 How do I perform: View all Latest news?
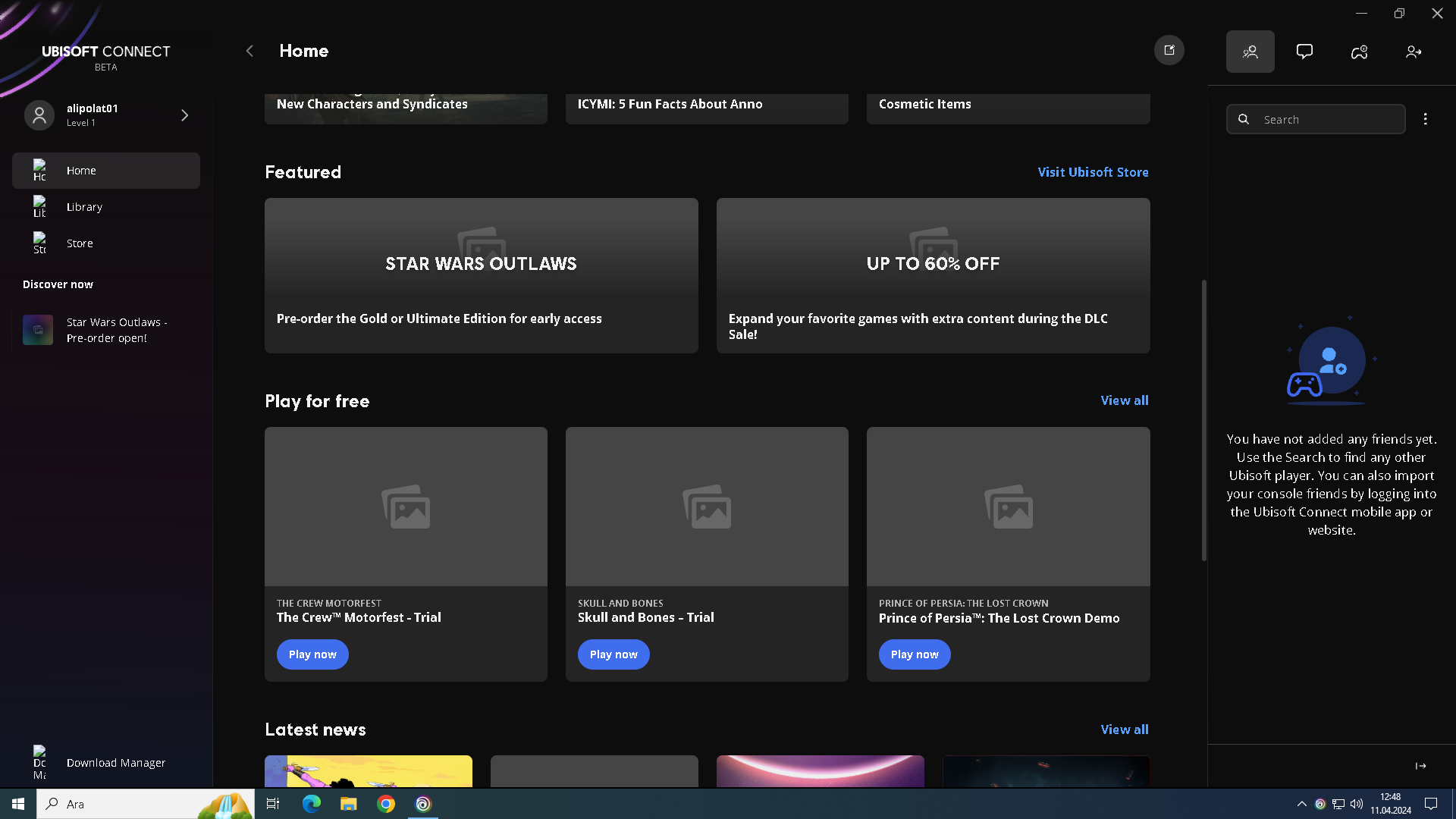(1125, 730)
